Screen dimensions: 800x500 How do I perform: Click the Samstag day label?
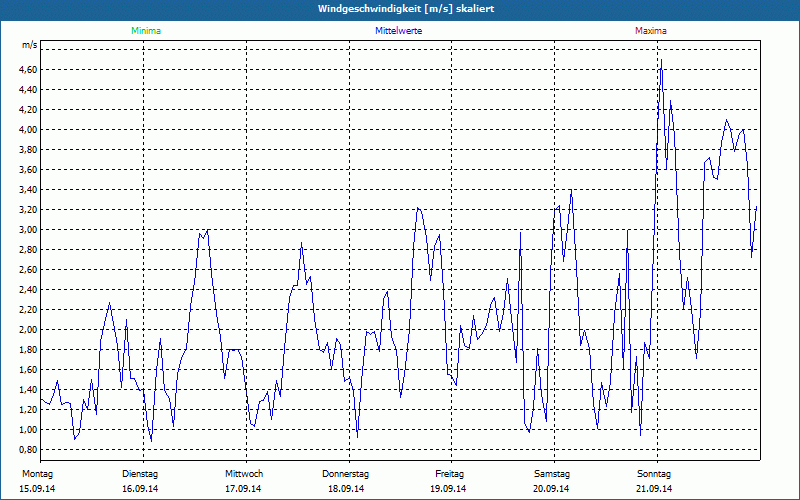click(552, 474)
